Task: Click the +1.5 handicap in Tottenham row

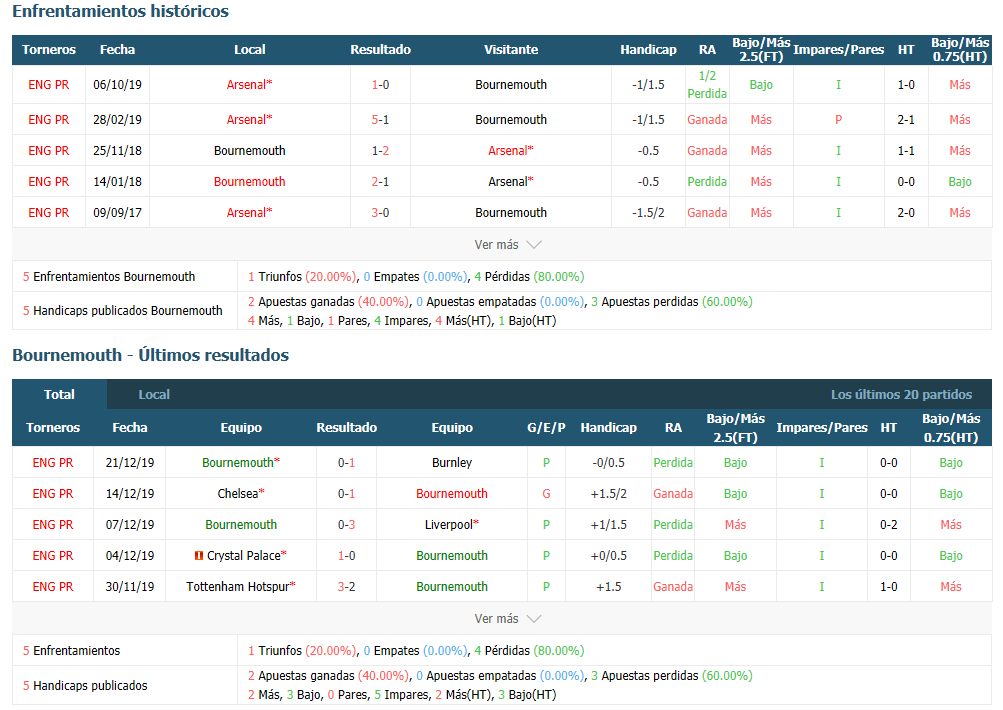Action: (x=609, y=587)
